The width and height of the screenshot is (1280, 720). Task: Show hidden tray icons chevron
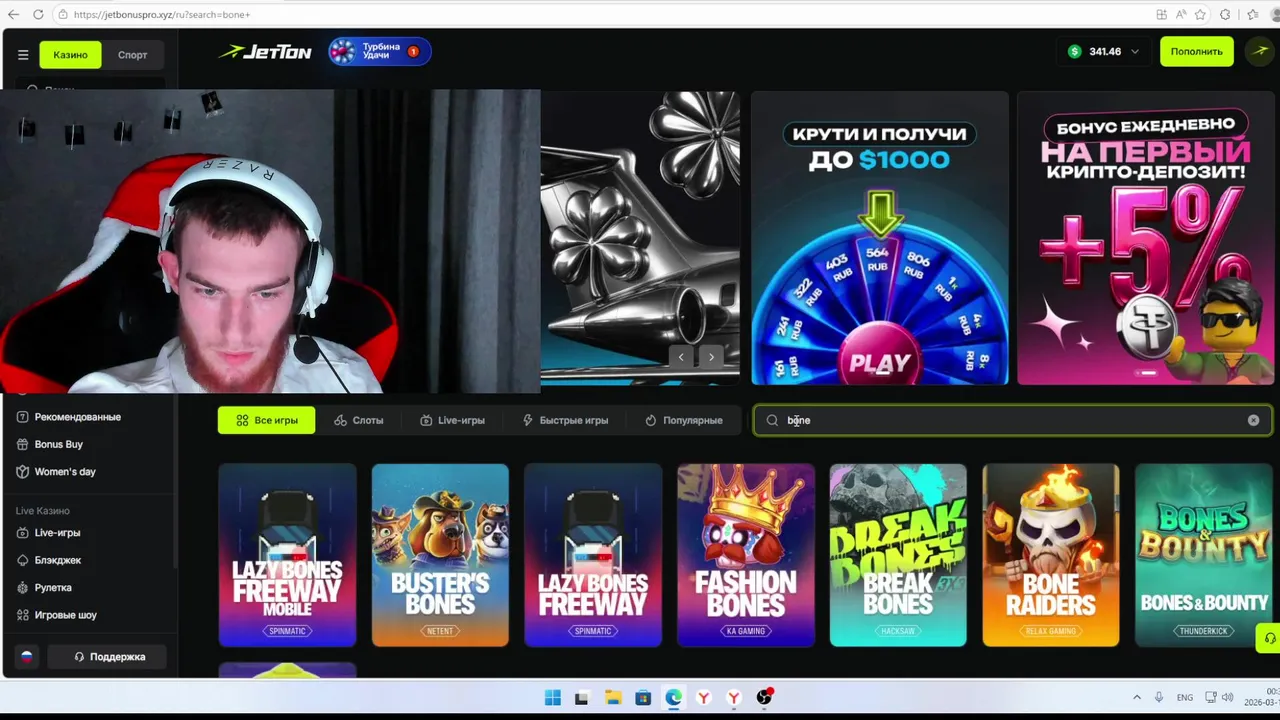click(x=1136, y=697)
